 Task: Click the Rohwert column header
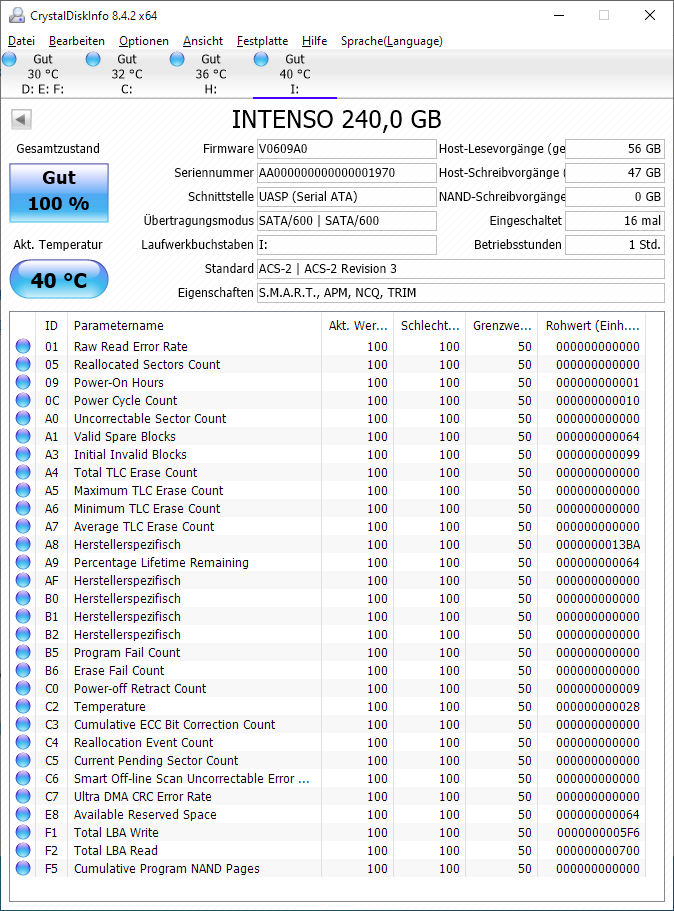pyautogui.click(x=591, y=325)
